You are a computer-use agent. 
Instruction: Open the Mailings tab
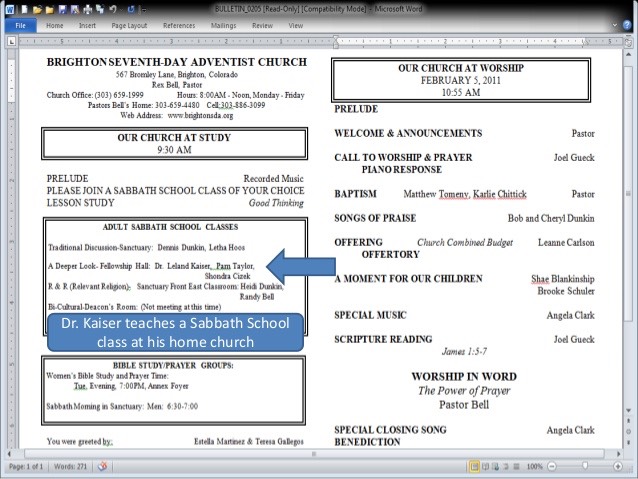[x=223, y=26]
